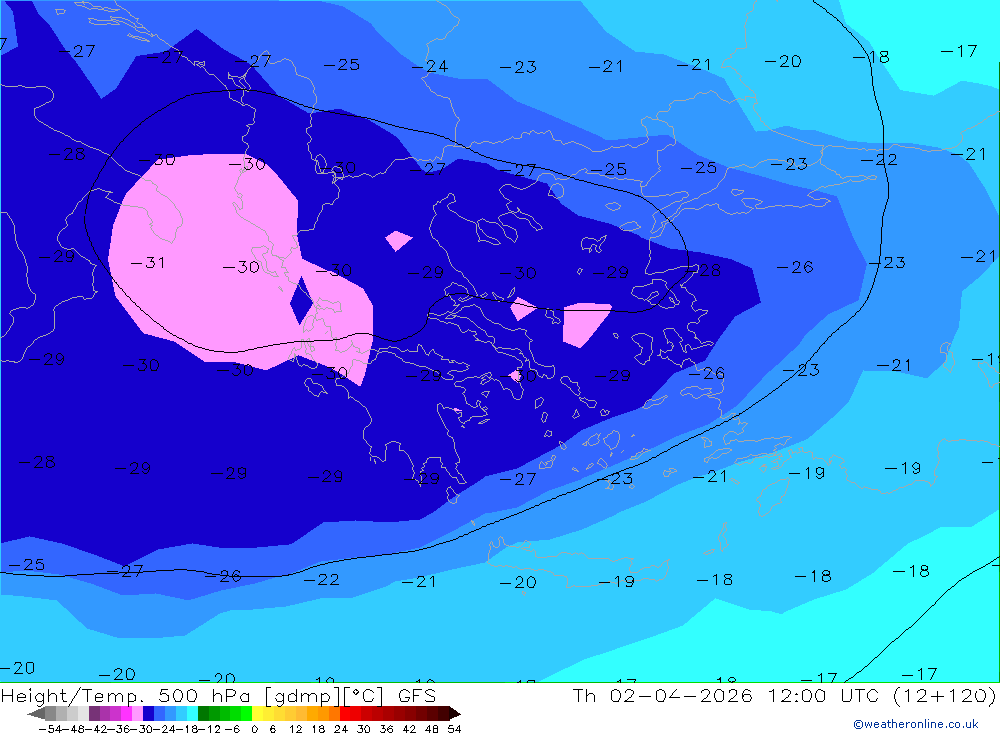The width and height of the screenshot is (1000, 733).
Task: Click the '[°C]' unit text
Action: pyautogui.click(x=365, y=695)
